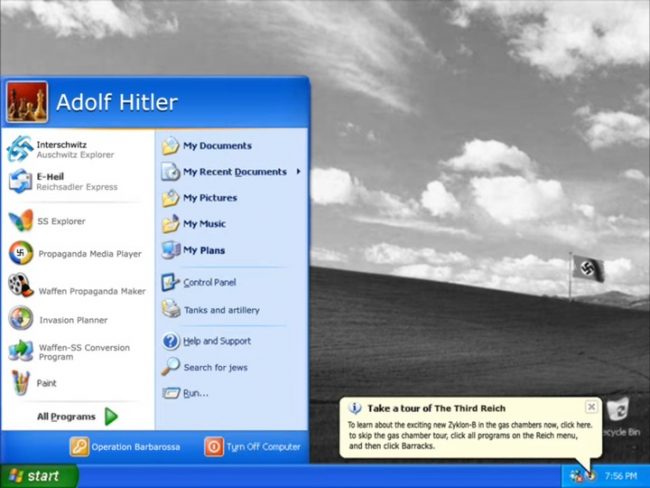This screenshot has height=488, width=650.
Task: Click Turn Off Computer button
Action: 252,447
